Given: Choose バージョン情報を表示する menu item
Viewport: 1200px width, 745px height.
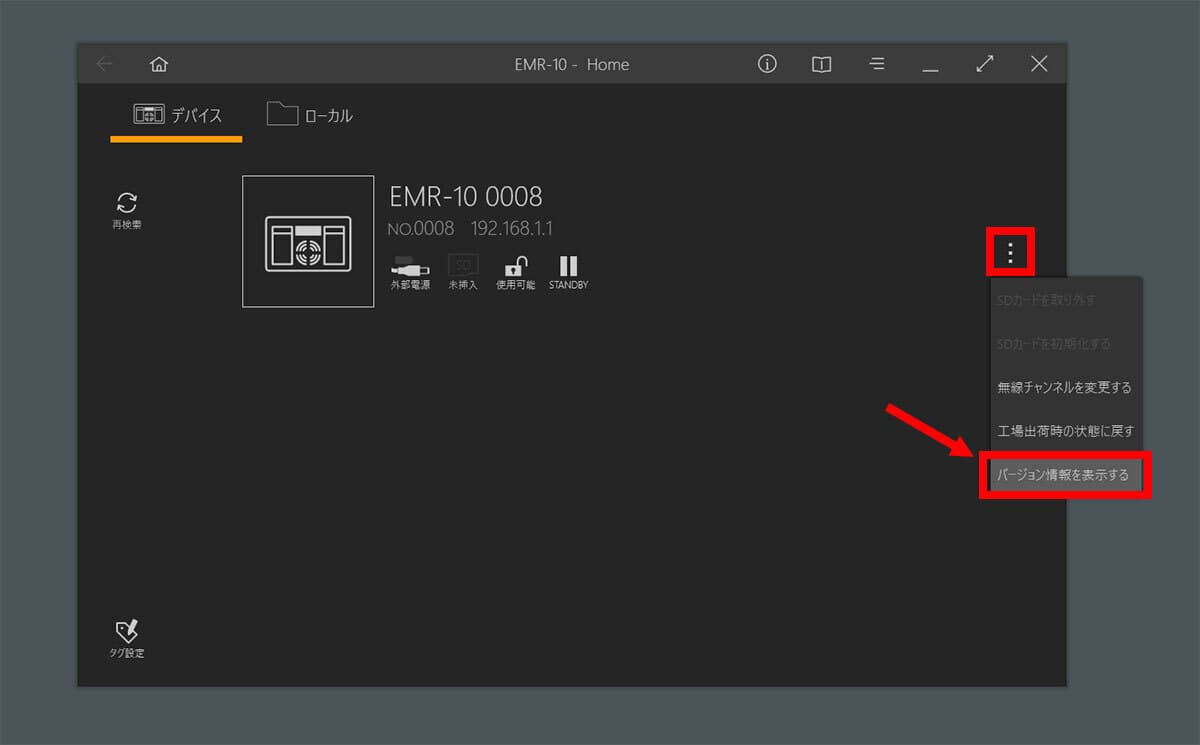Looking at the screenshot, I should 1064,475.
